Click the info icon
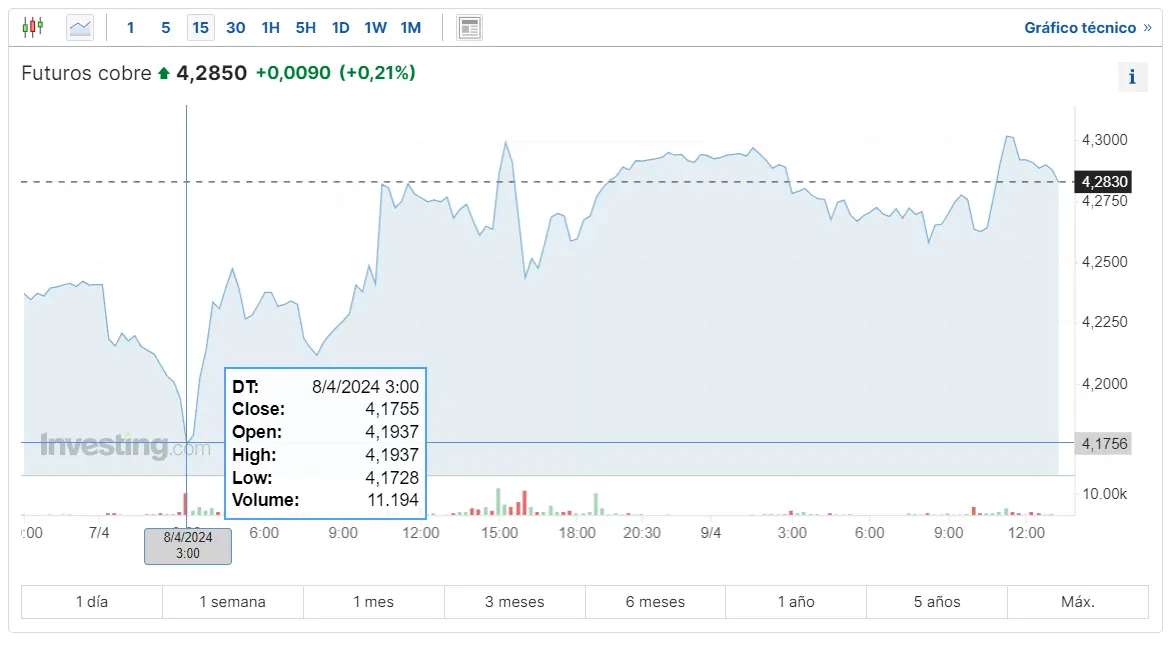The width and height of the screenshot is (1173, 645). (x=1132, y=76)
